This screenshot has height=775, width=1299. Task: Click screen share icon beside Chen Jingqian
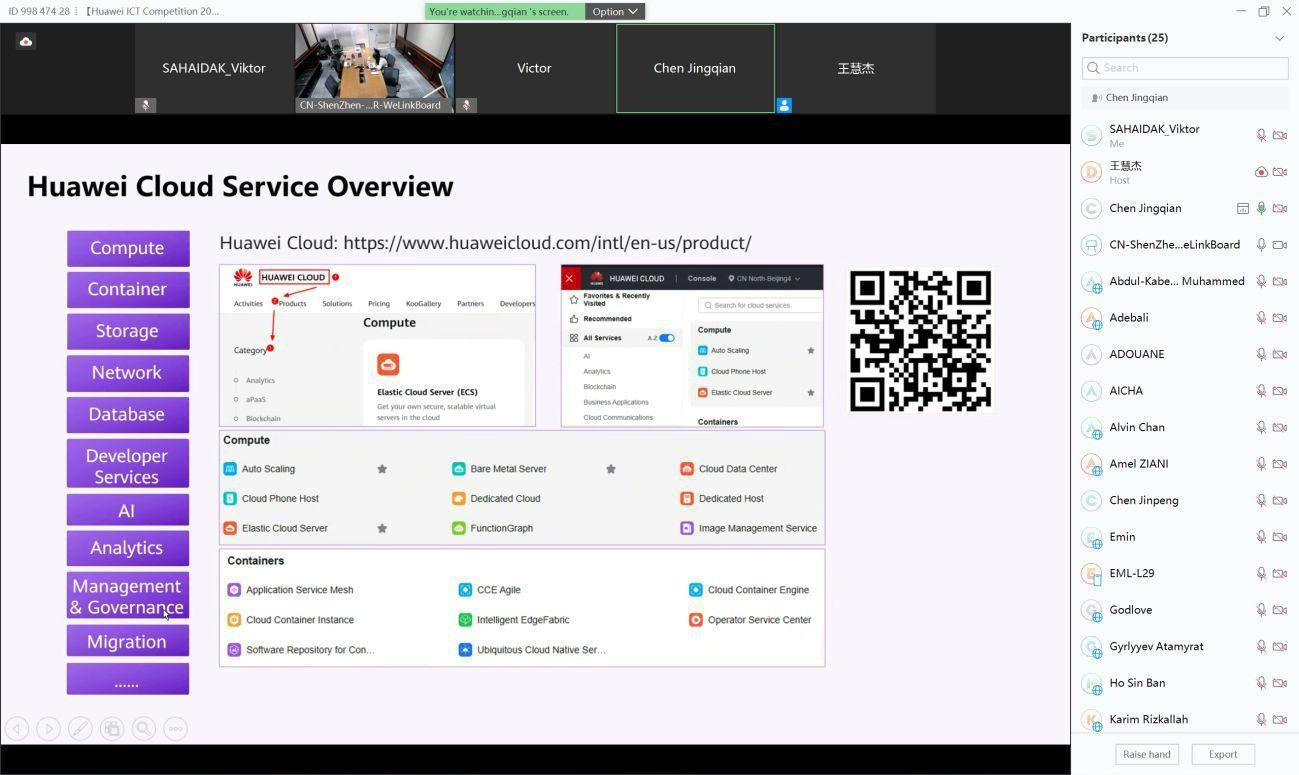click(1242, 209)
